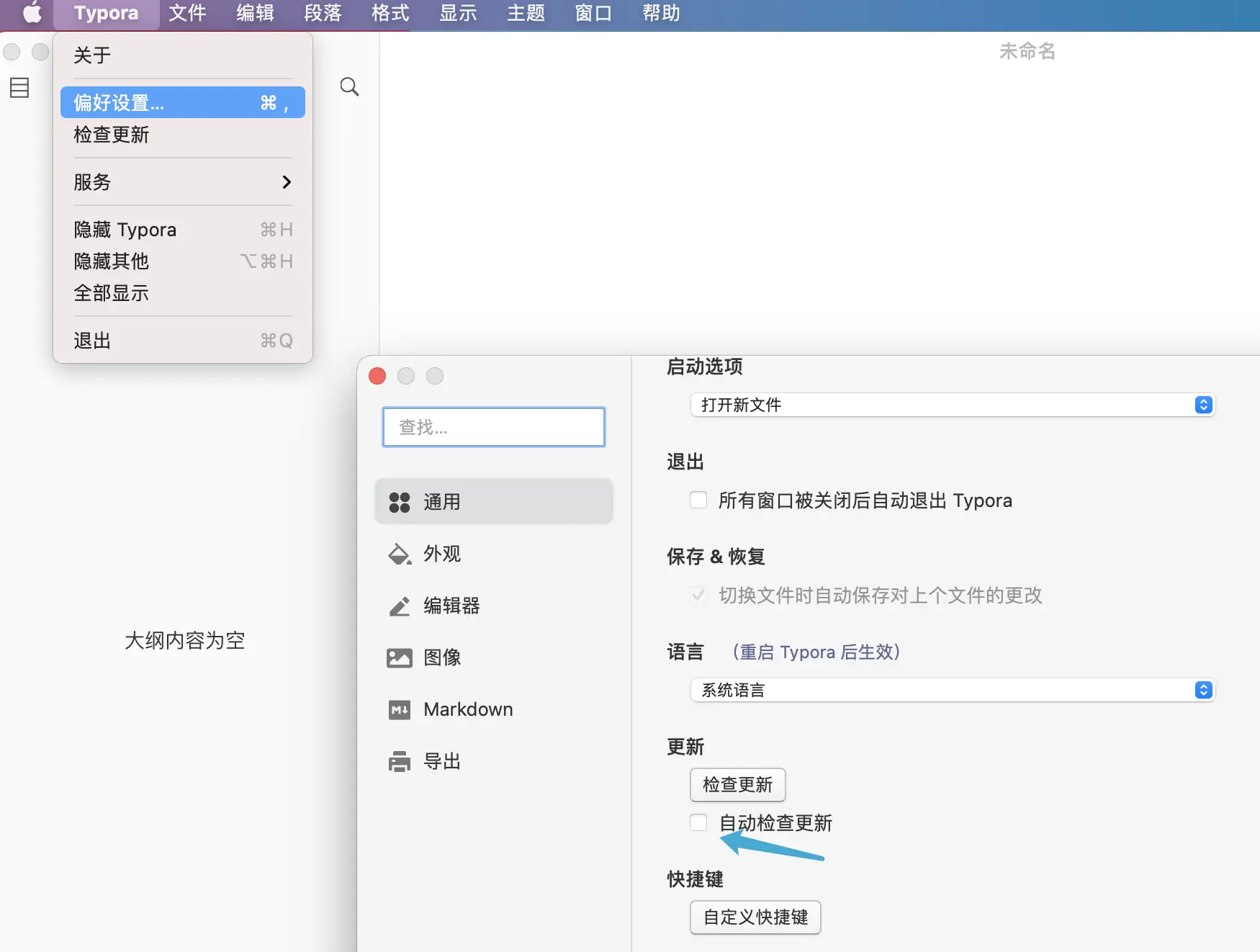The width and height of the screenshot is (1260, 952).
Task: Select 检查更新 in Typora menu
Action: 183,134
